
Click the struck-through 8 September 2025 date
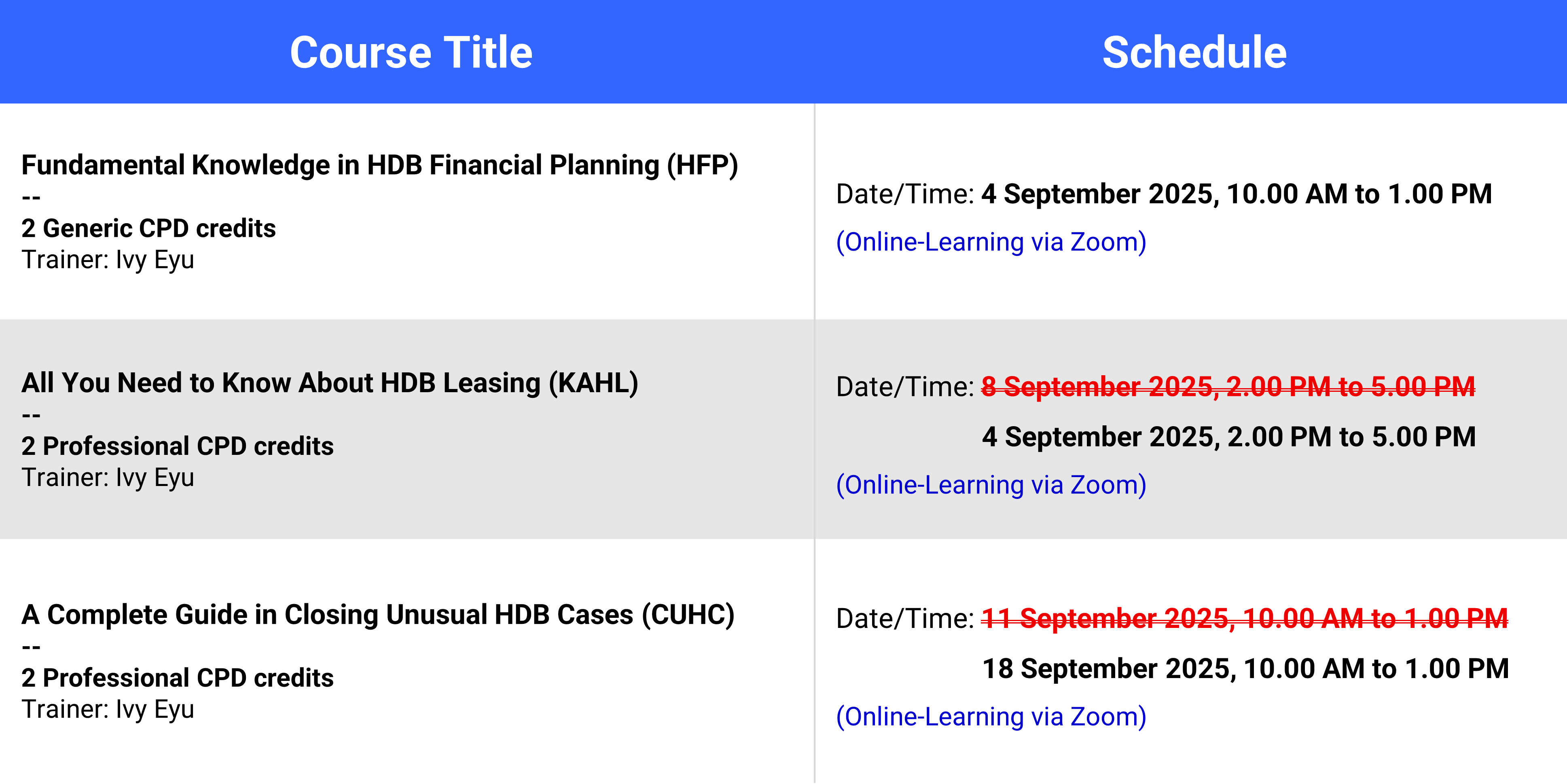[1228, 387]
